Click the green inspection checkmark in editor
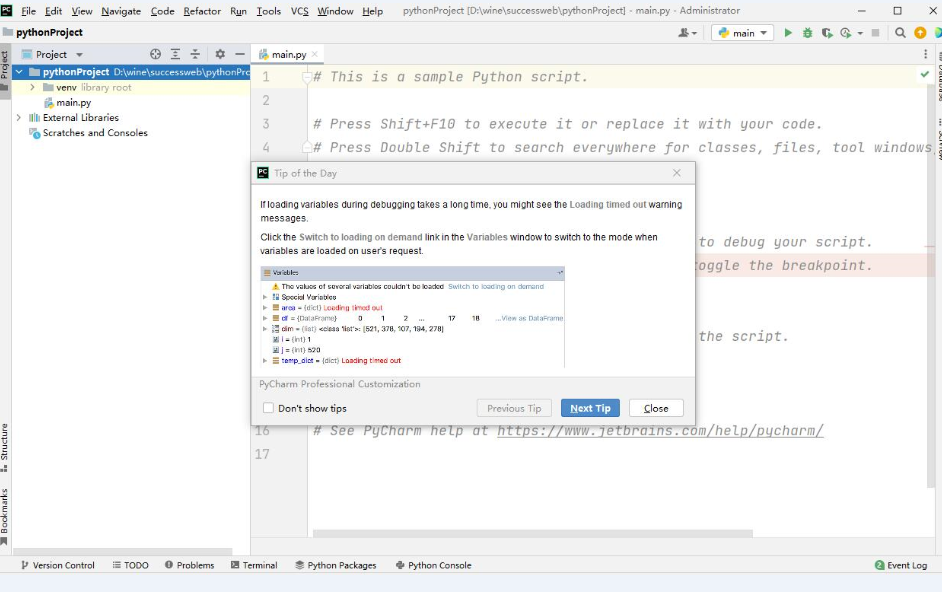This screenshot has width=942, height=592. click(x=925, y=75)
